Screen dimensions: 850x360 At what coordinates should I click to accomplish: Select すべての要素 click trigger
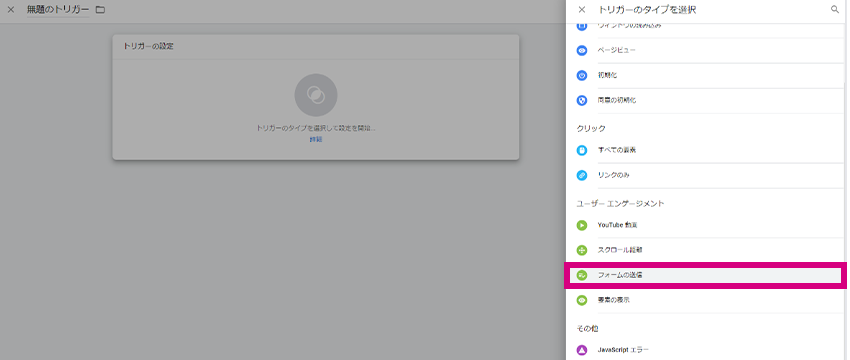coord(706,150)
